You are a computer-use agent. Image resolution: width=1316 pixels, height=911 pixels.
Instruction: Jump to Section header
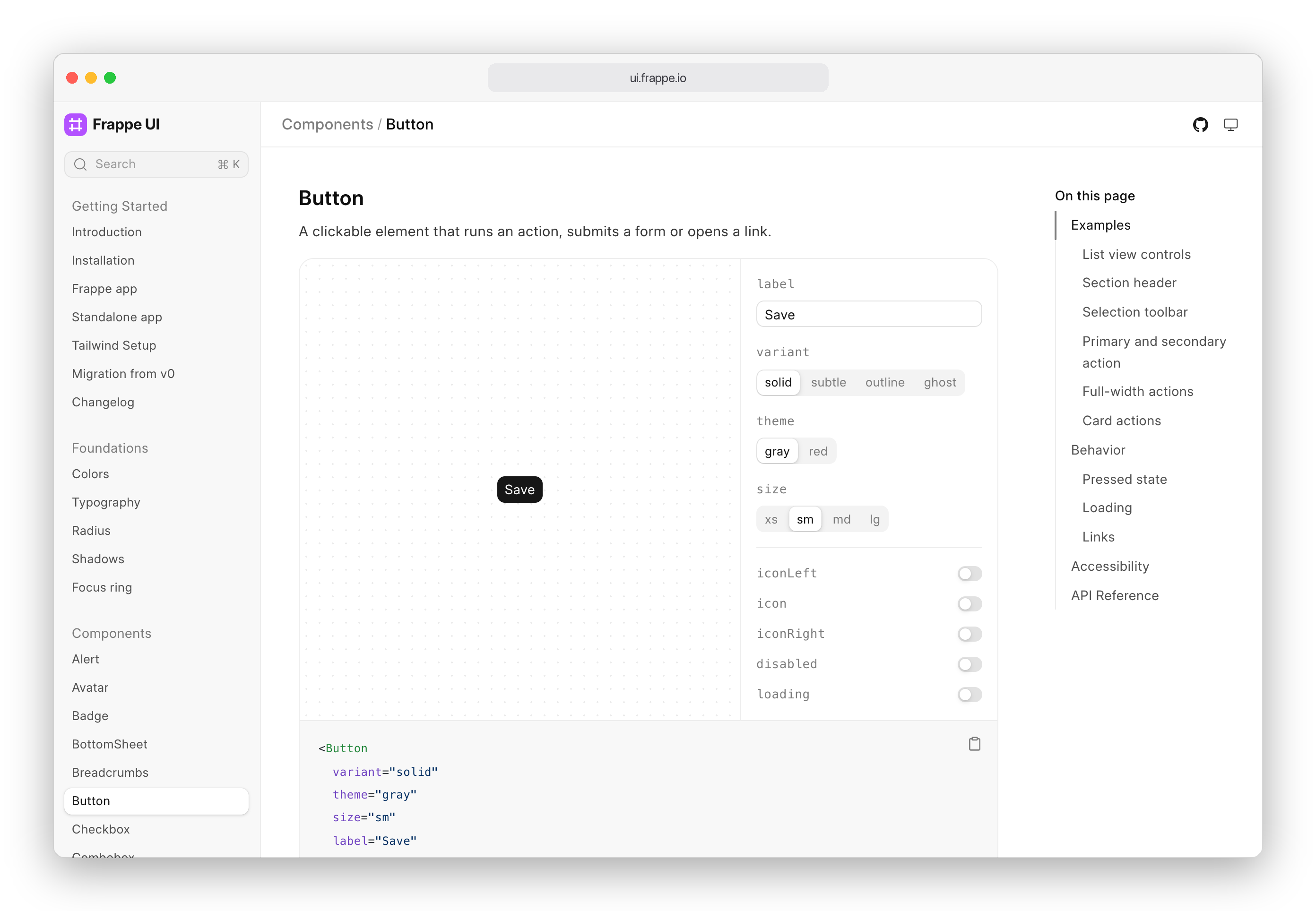pyautogui.click(x=1129, y=283)
